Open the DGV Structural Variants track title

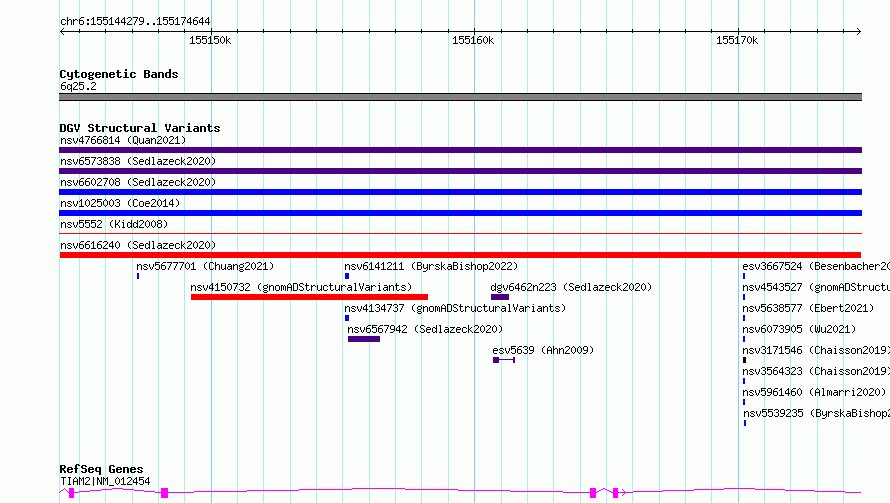[140, 128]
